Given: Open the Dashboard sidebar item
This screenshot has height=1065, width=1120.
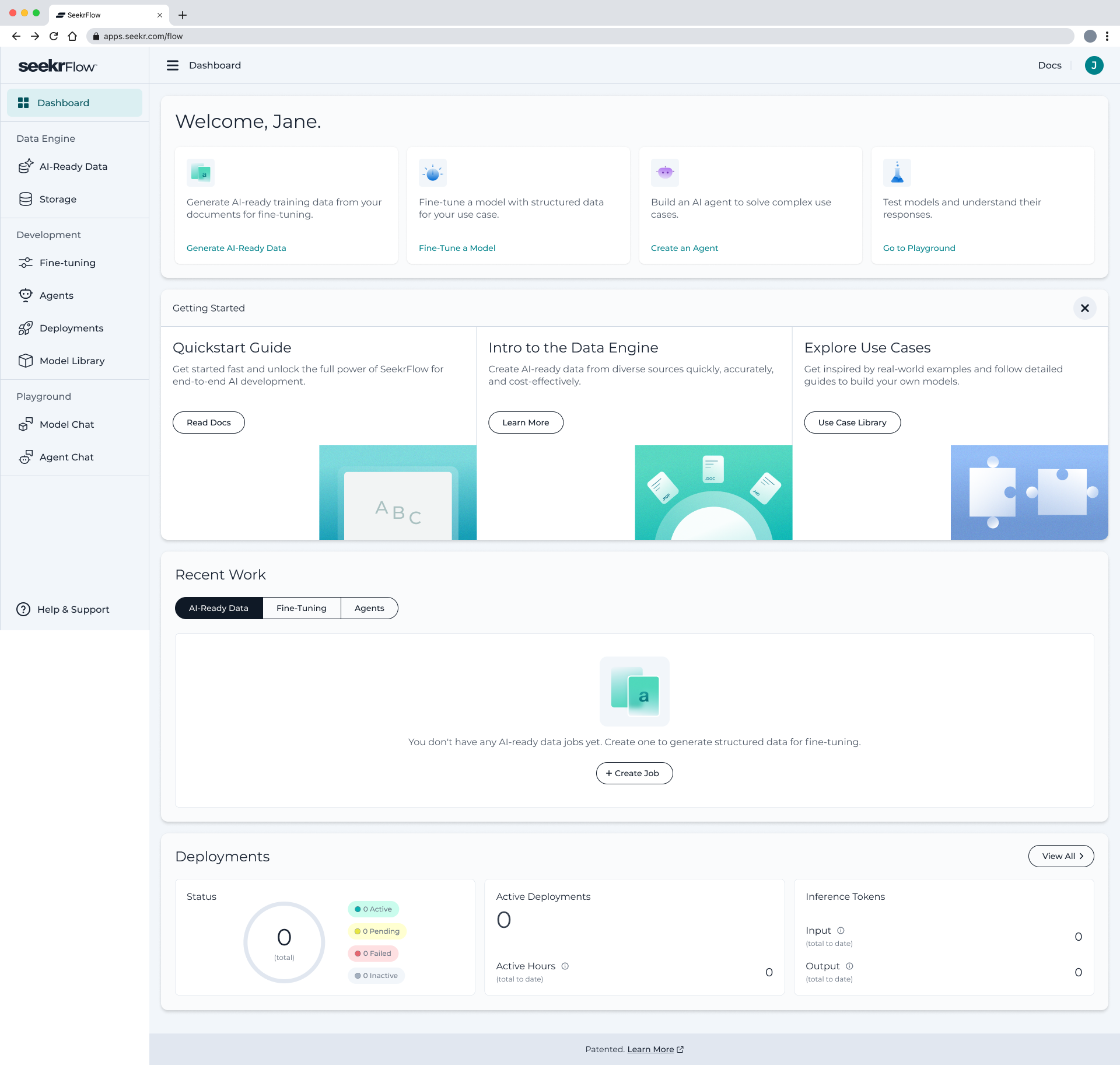Looking at the screenshot, I should click(75, 103).
